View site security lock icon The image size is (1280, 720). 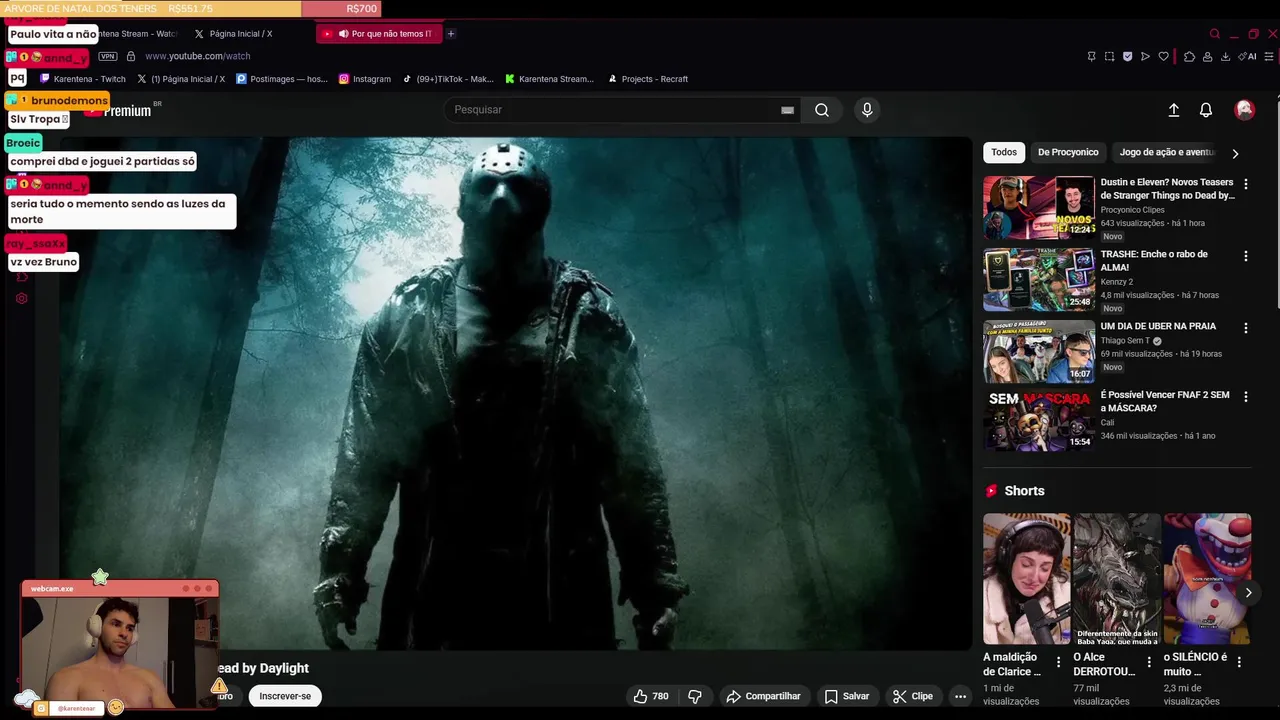(x=131, y=57)
